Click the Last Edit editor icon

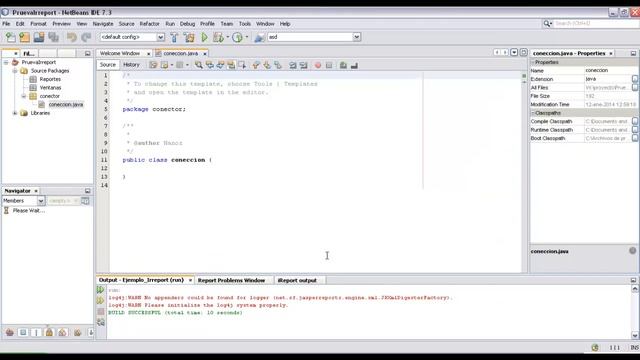153,65
